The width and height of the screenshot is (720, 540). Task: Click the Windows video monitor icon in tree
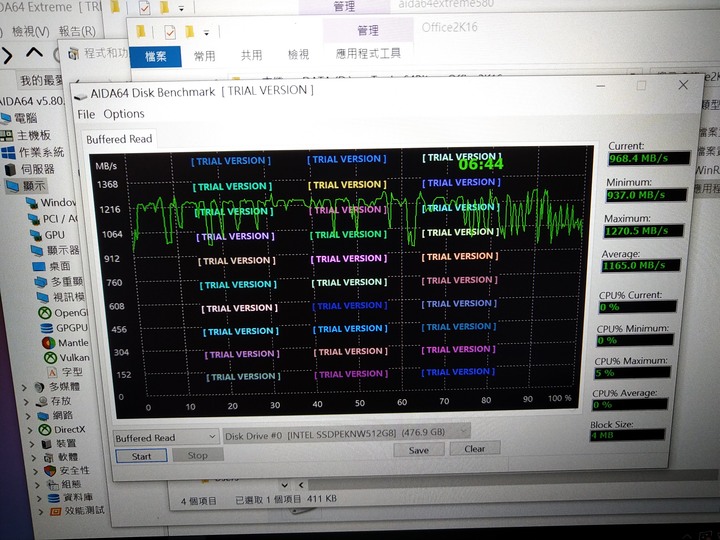(x=32, y=202)
